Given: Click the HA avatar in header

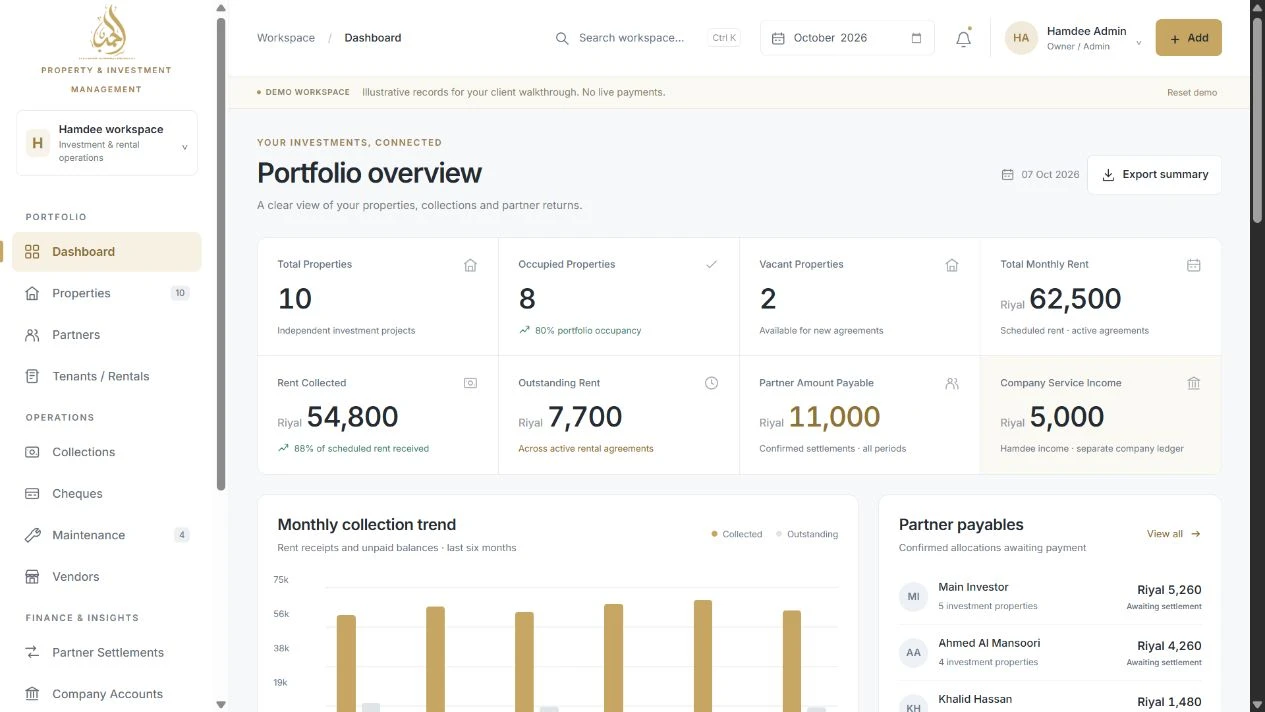Looking at the screenshot, I should point(1021,38).
